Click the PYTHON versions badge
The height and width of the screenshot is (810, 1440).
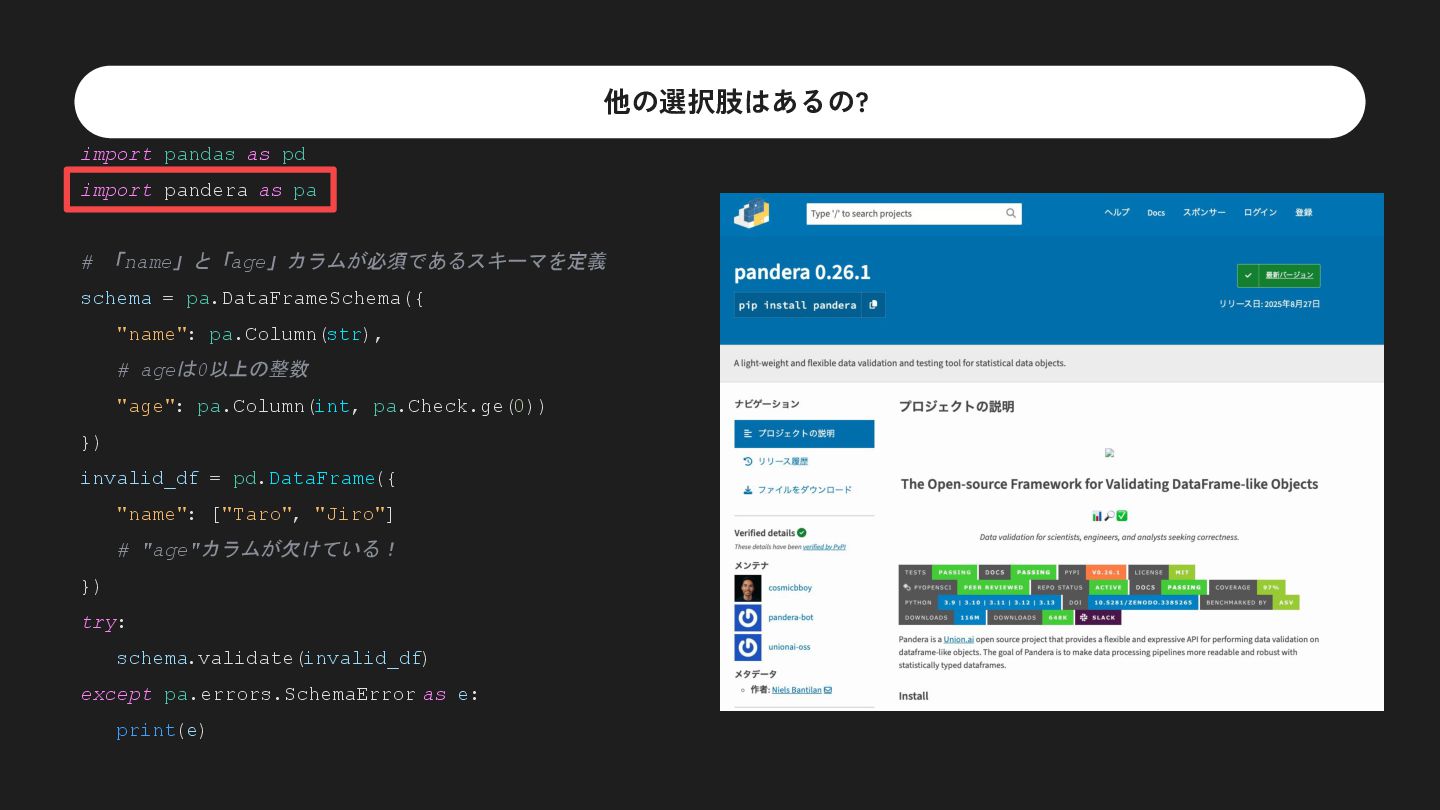(980, 603)
